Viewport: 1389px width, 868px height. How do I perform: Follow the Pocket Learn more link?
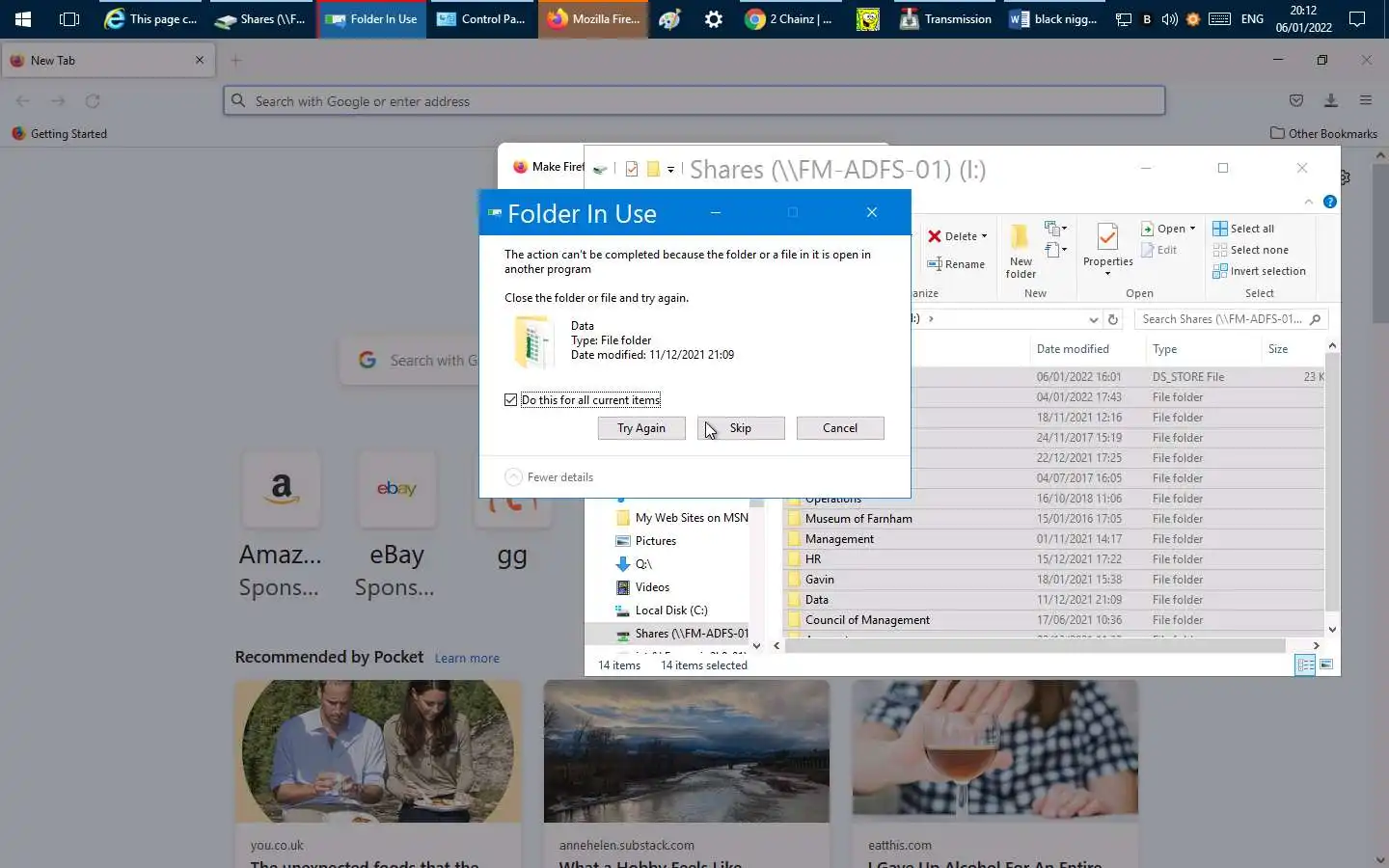tap(467, 658)
